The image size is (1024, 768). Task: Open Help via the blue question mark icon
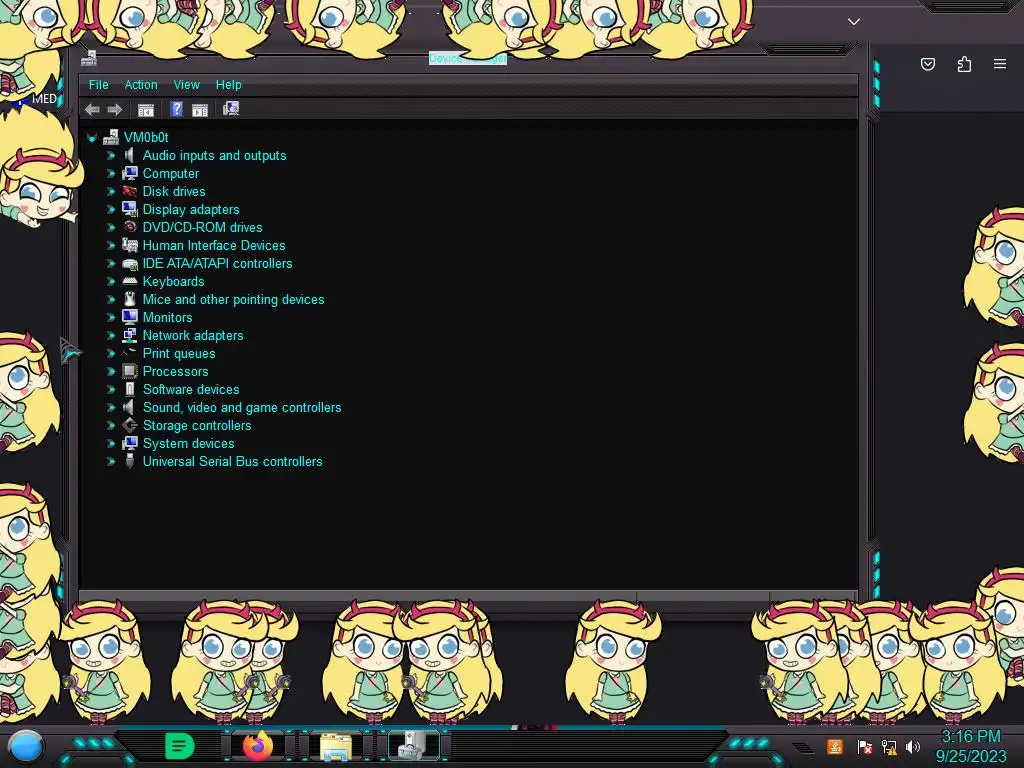(176, 109)
